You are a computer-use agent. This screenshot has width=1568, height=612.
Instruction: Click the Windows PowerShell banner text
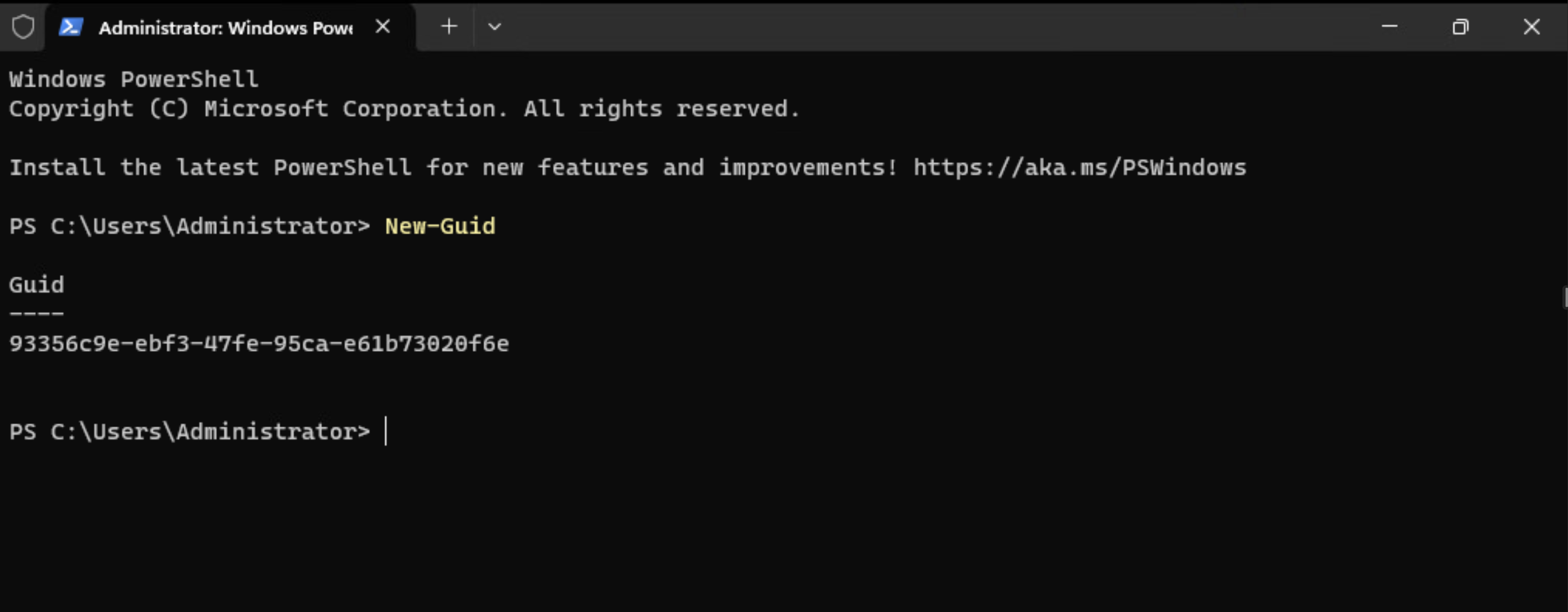pos(134,79)
